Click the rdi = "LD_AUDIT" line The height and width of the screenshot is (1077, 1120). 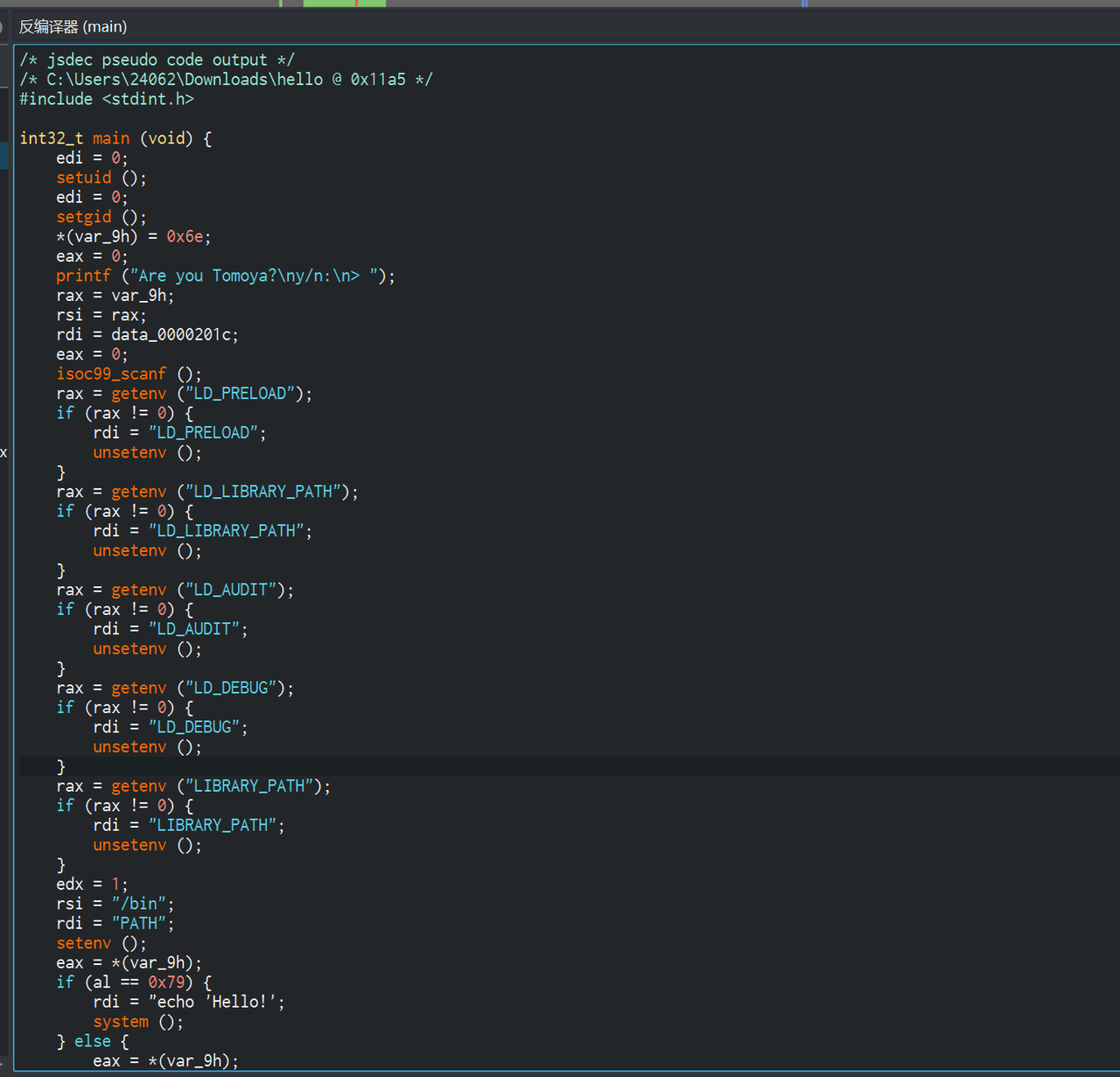point(171,629)
